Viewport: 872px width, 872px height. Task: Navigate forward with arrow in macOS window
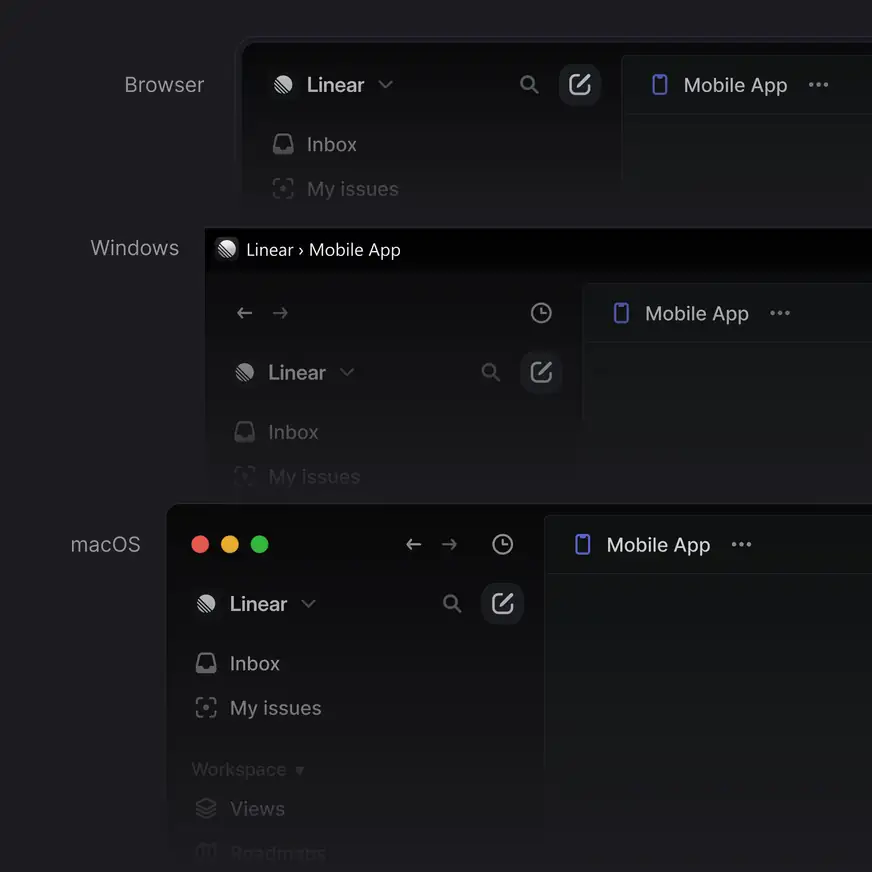pos(449,544)
